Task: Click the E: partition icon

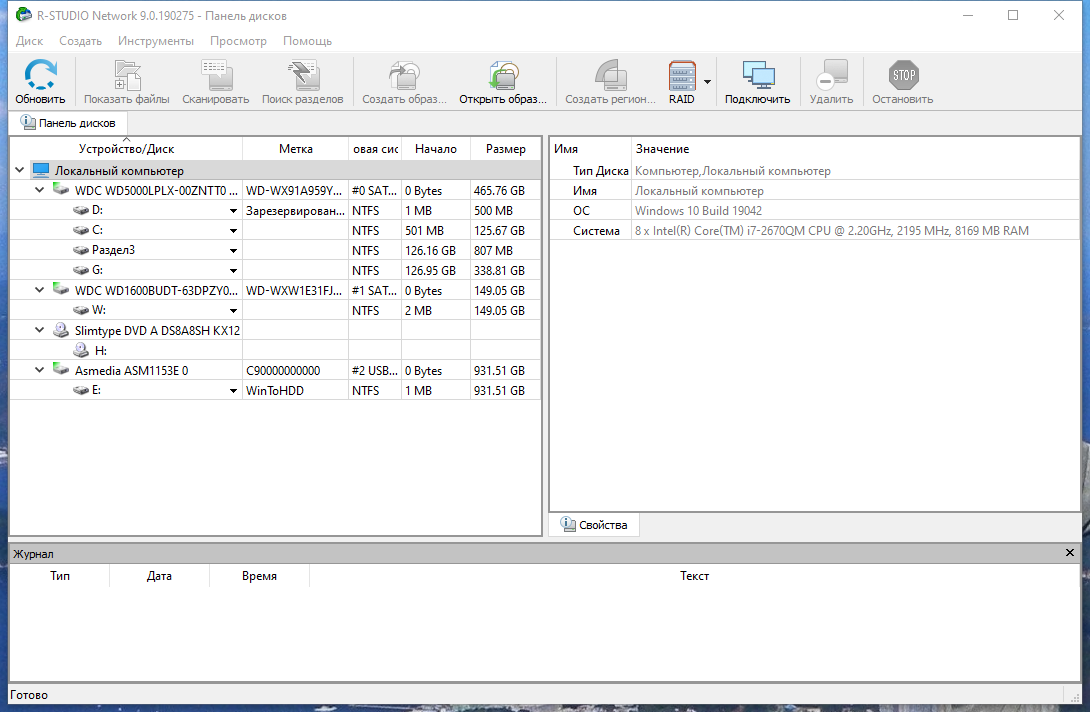Action: [81, 390]
